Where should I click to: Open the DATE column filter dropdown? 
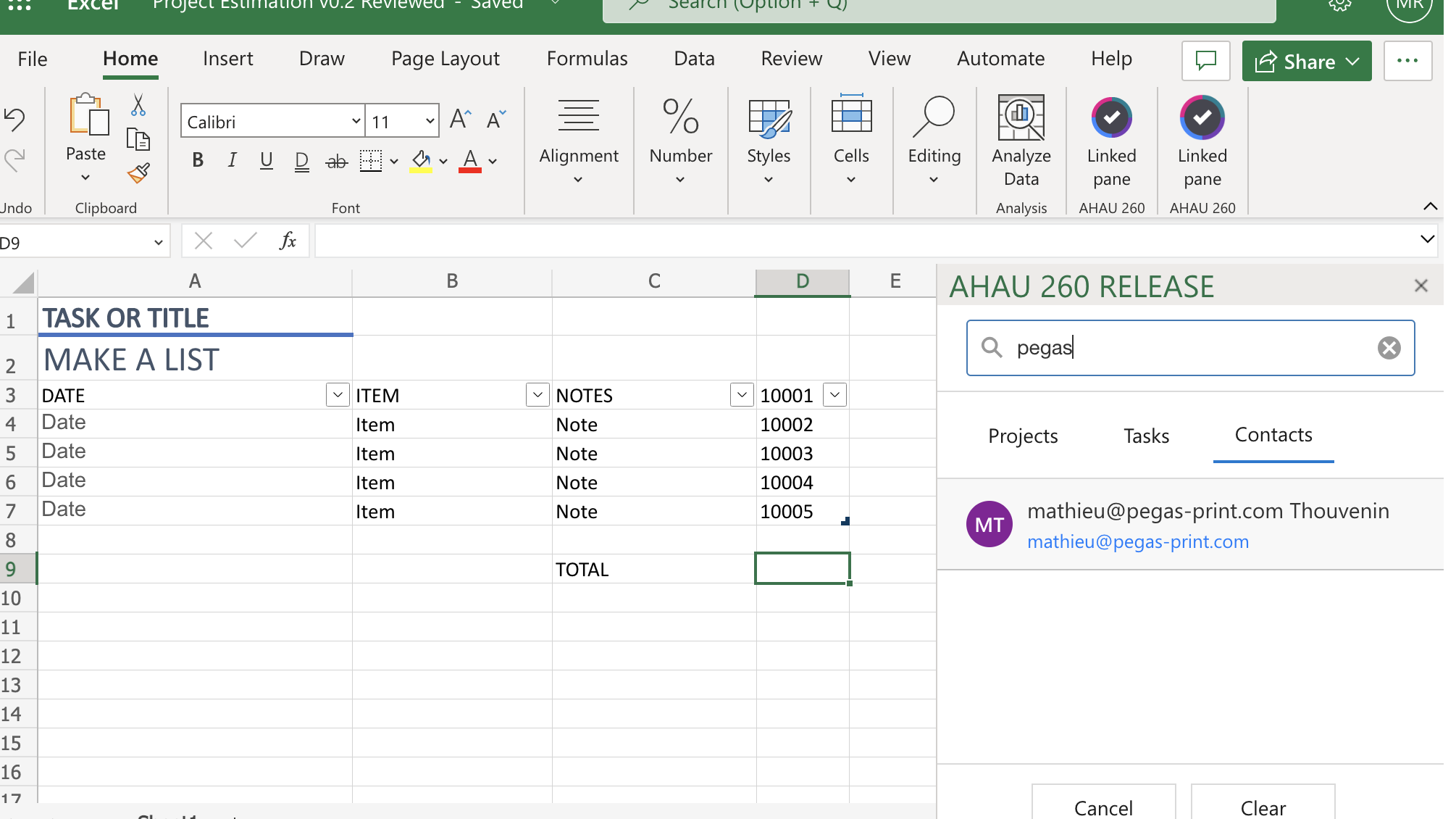coord(338,395)
